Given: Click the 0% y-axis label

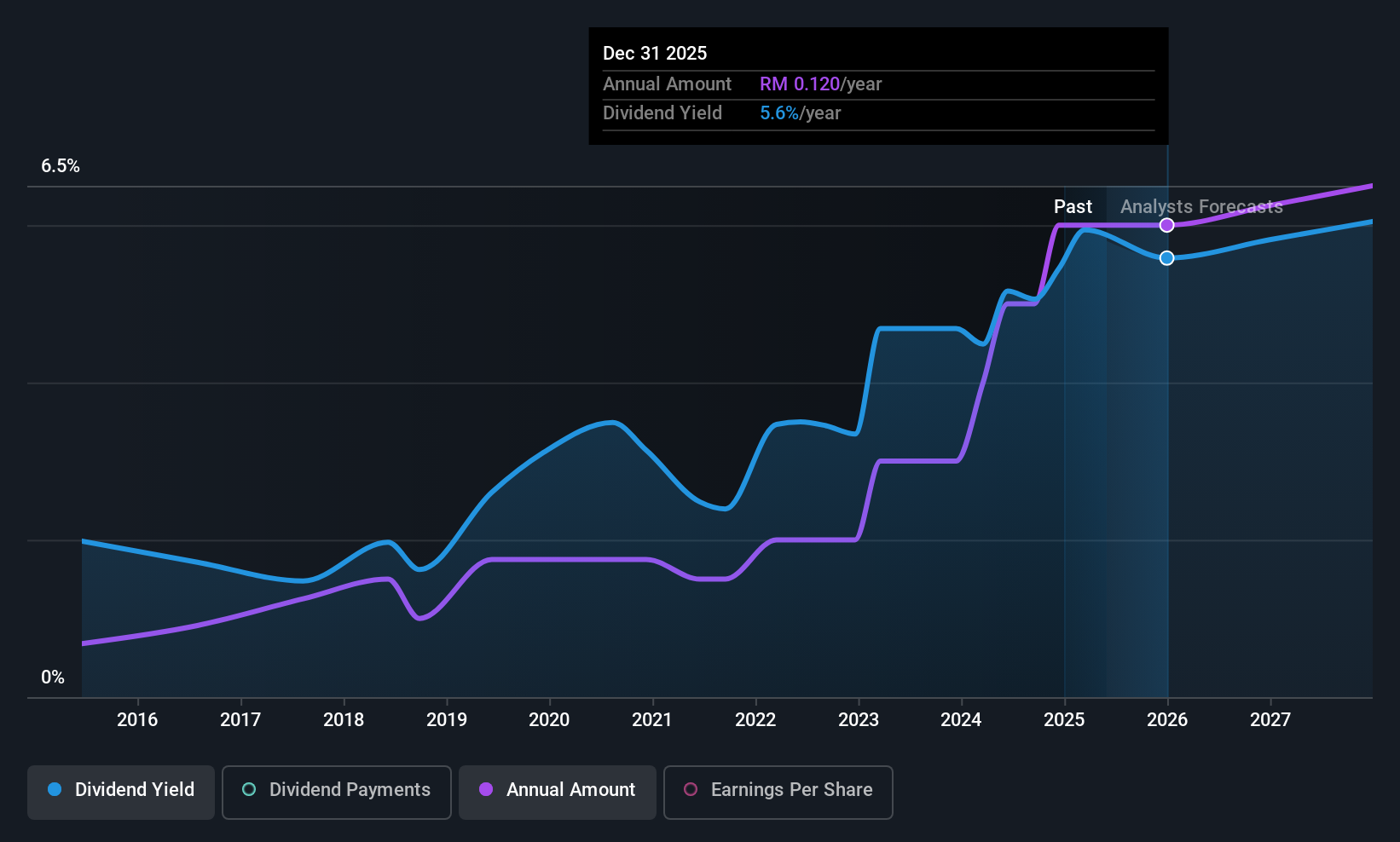Looking at the screenshot, I should pyautogui.click(x=53, y=678).
